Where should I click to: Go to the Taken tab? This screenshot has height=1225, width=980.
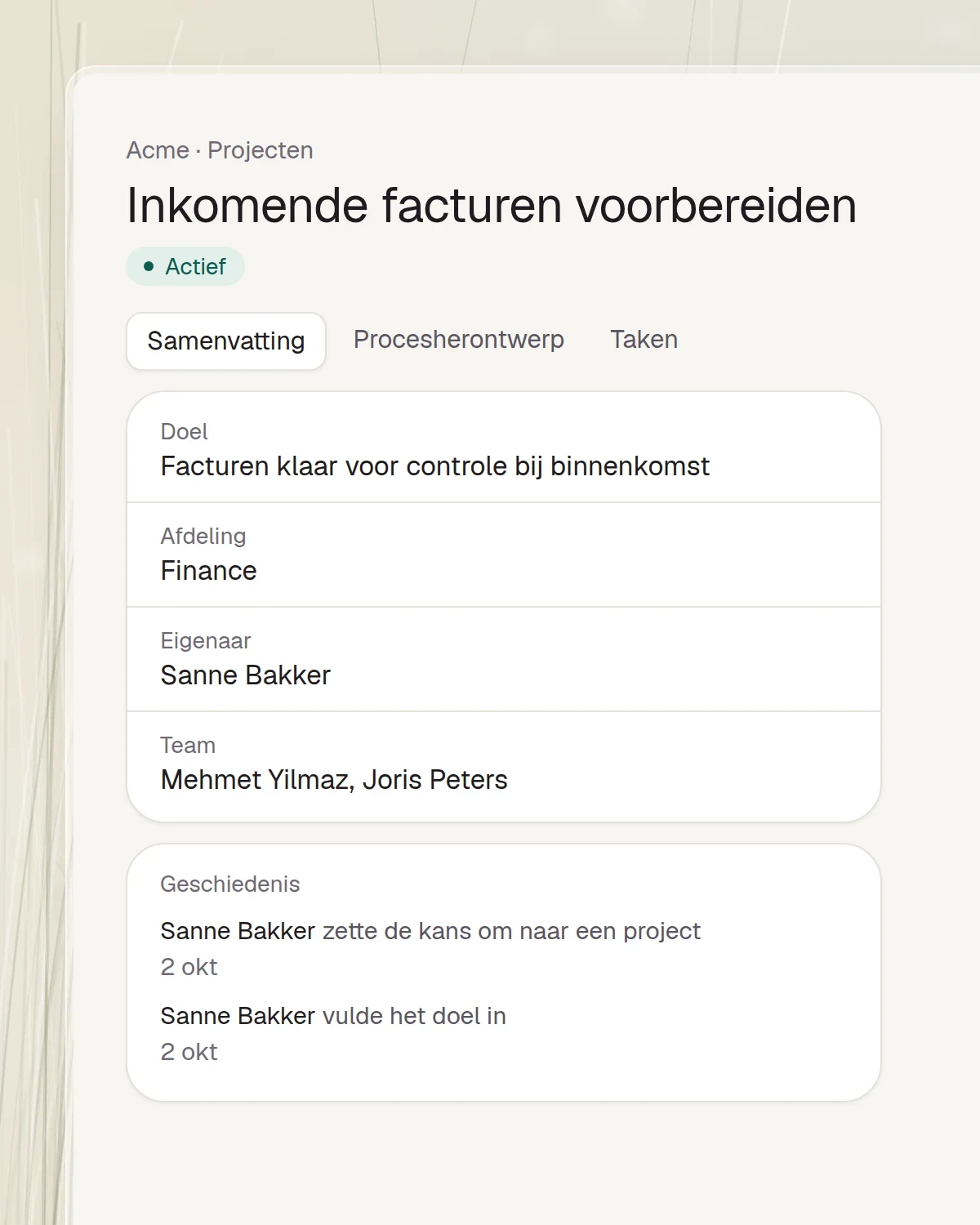coord(644,340)
